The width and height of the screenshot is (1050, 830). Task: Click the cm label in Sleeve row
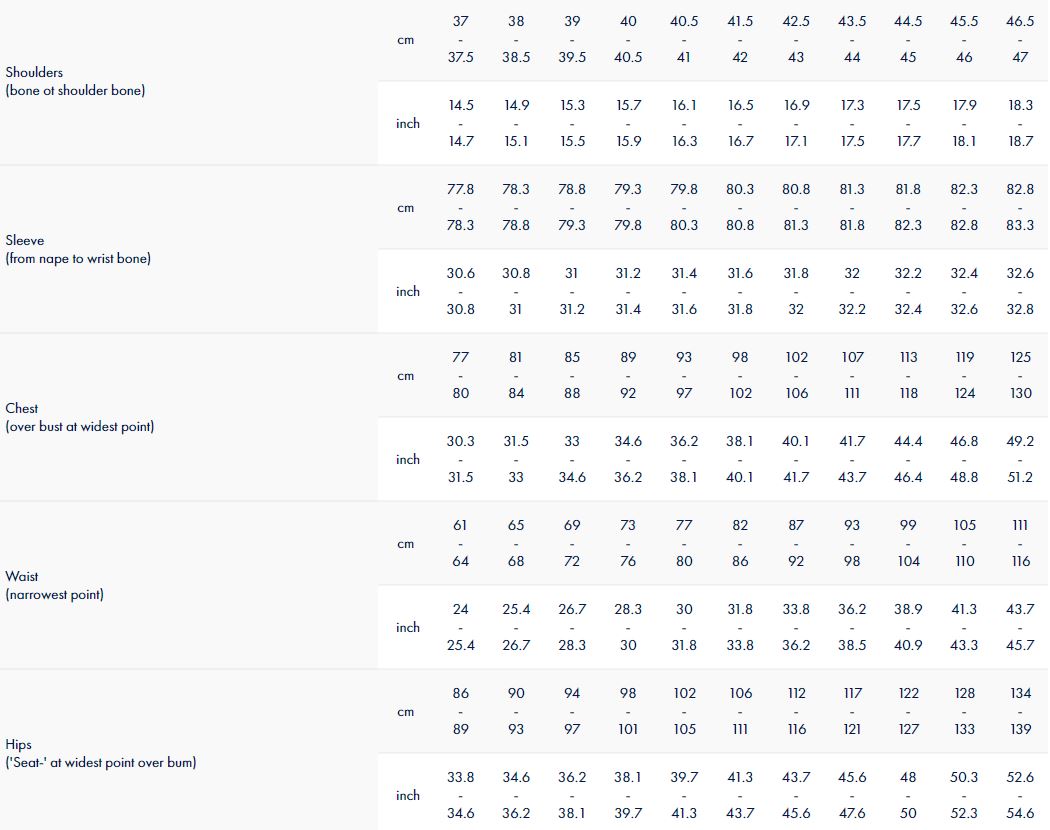point(405,208)
